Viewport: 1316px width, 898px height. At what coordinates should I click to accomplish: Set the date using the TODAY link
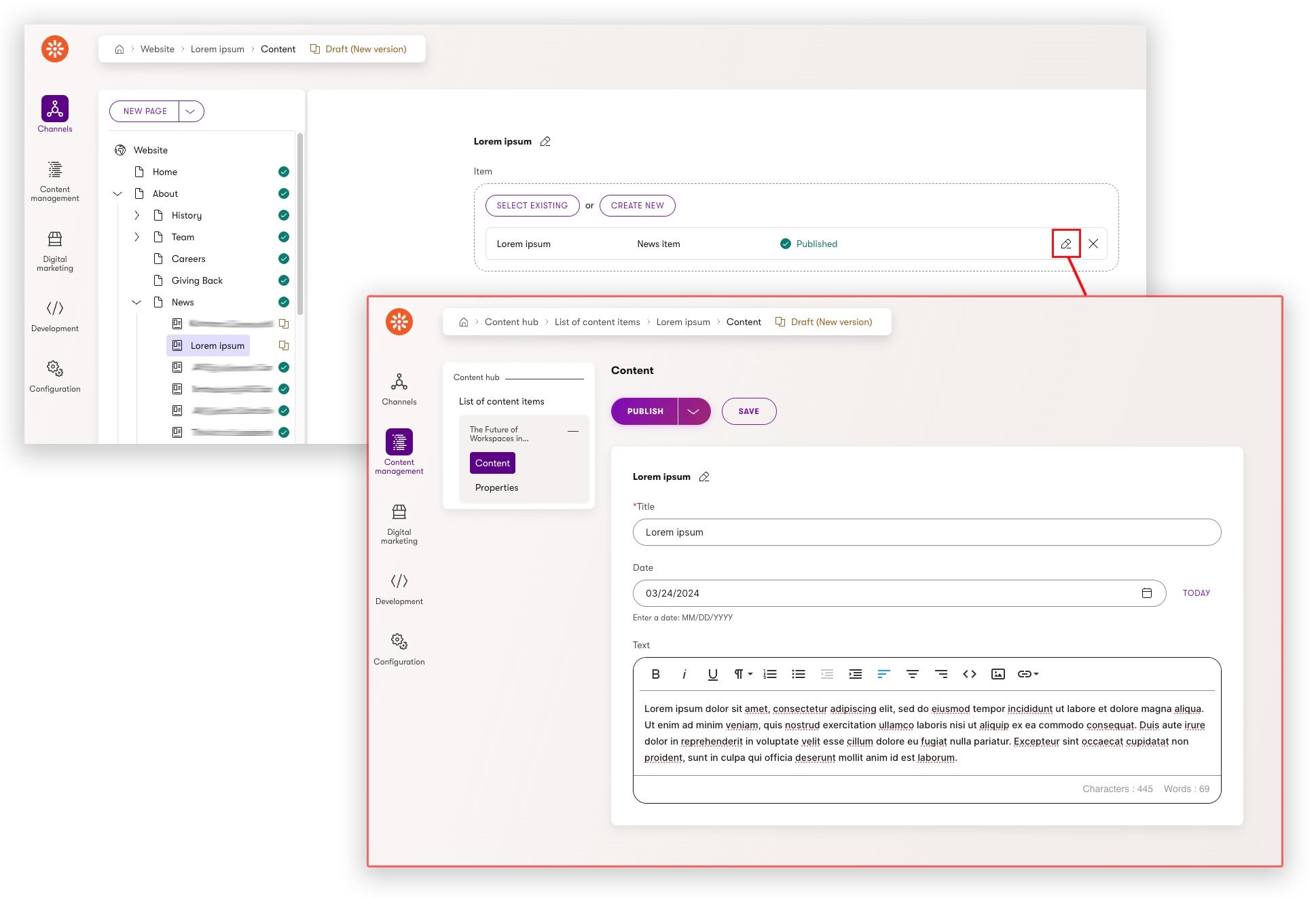[1196, 593]
